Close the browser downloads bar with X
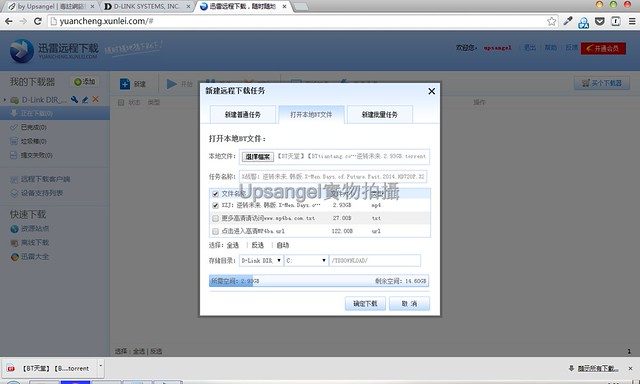640x384 pixels. click(x=631, y=368)
